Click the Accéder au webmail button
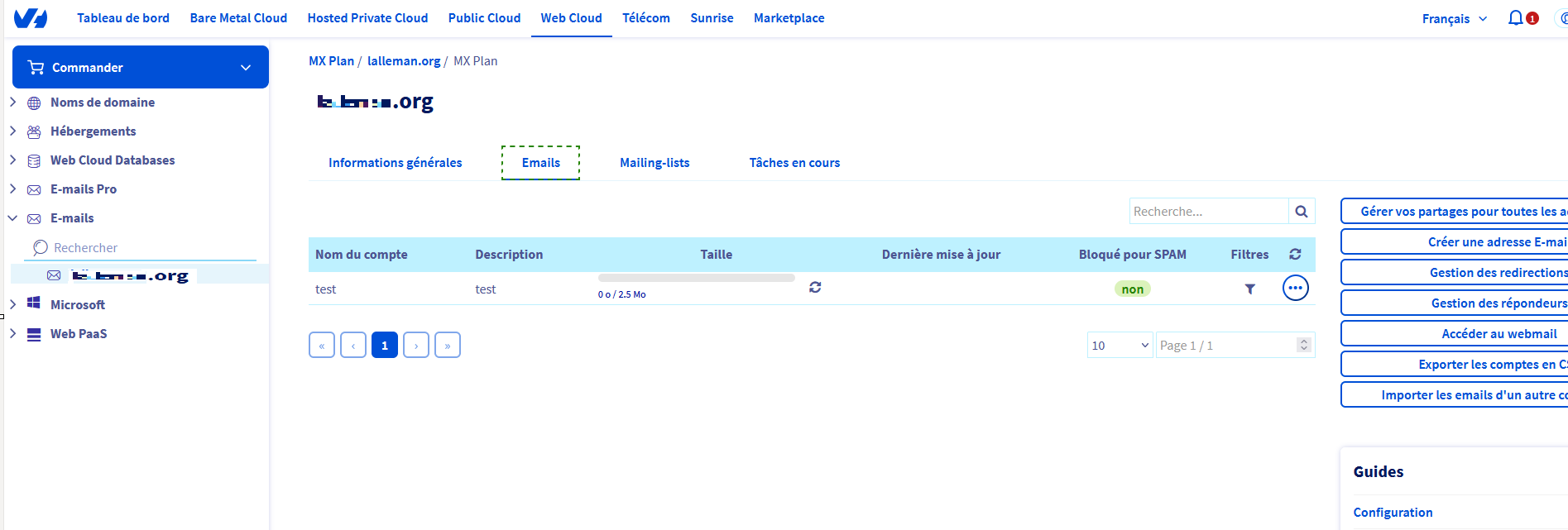The height and width of the screenshot is (530, 1568). (x=1498, y=334)
